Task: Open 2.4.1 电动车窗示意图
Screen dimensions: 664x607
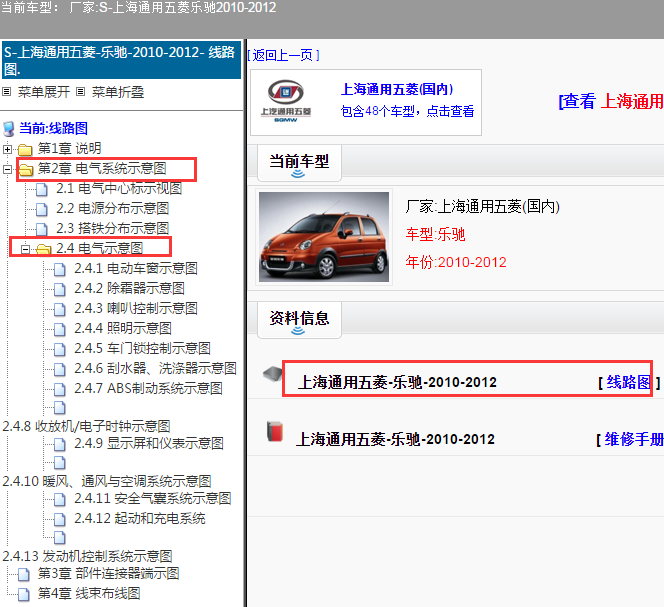Action: point(136,268)
